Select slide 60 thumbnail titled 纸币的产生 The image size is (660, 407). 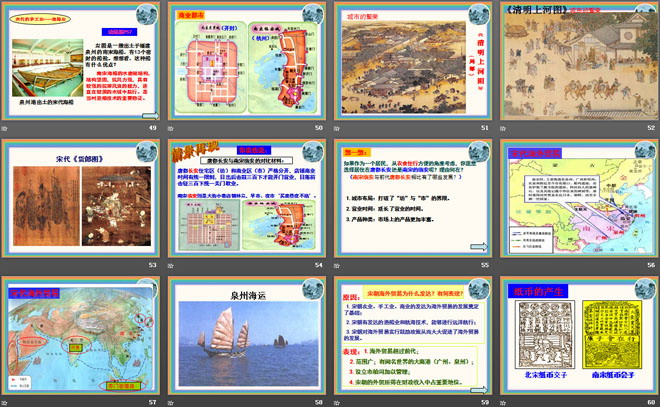point(579,336)
